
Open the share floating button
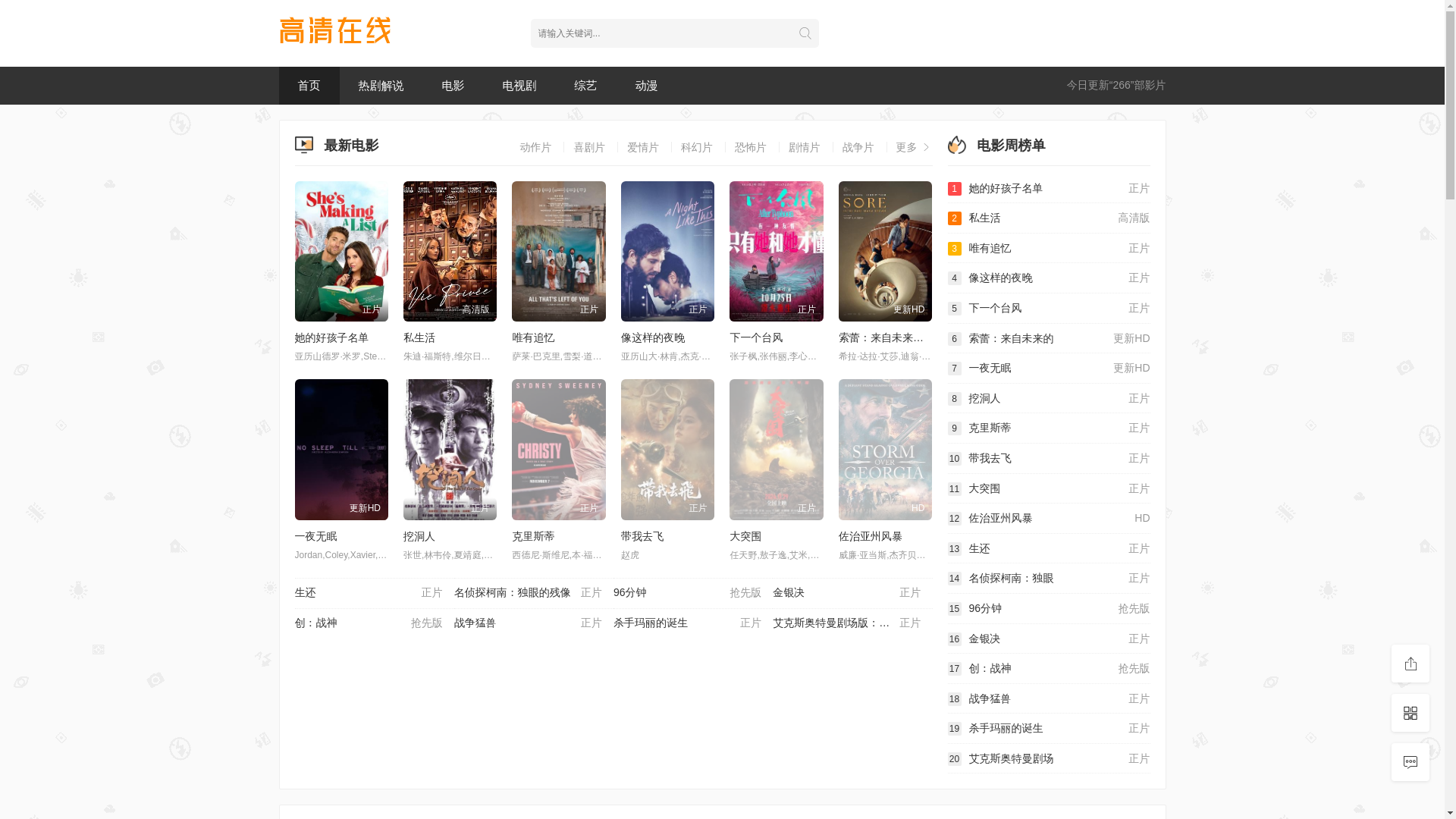[x=1410, y=664]
